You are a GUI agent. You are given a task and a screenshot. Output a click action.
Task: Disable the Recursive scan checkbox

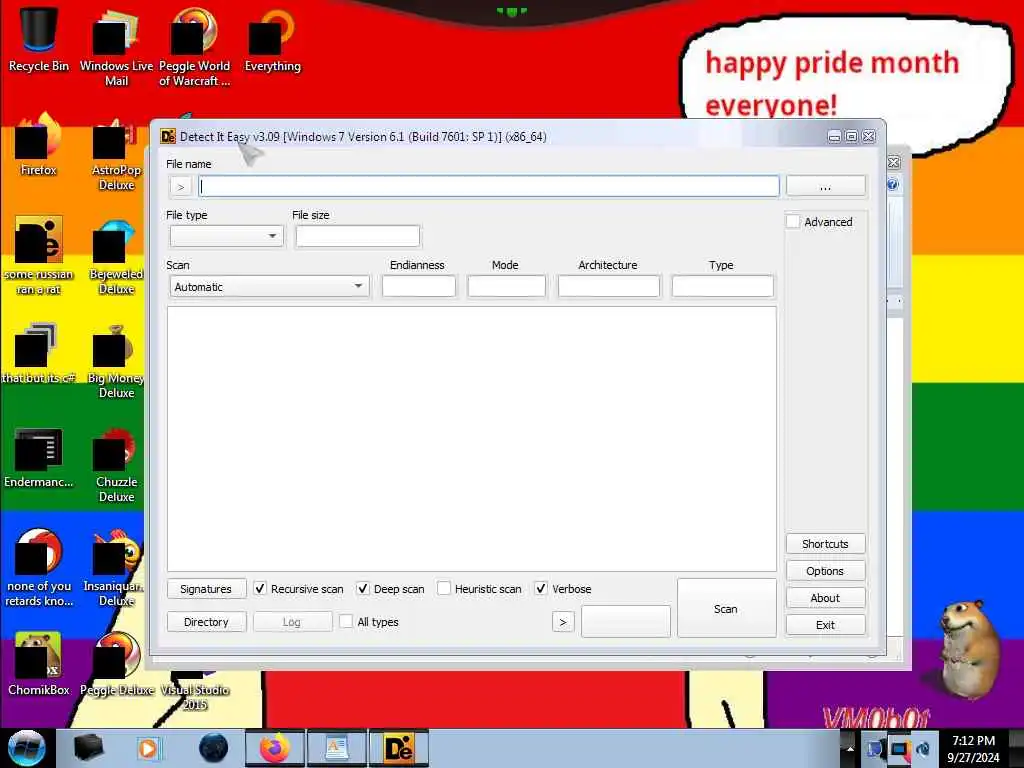(x=260, y=588)
